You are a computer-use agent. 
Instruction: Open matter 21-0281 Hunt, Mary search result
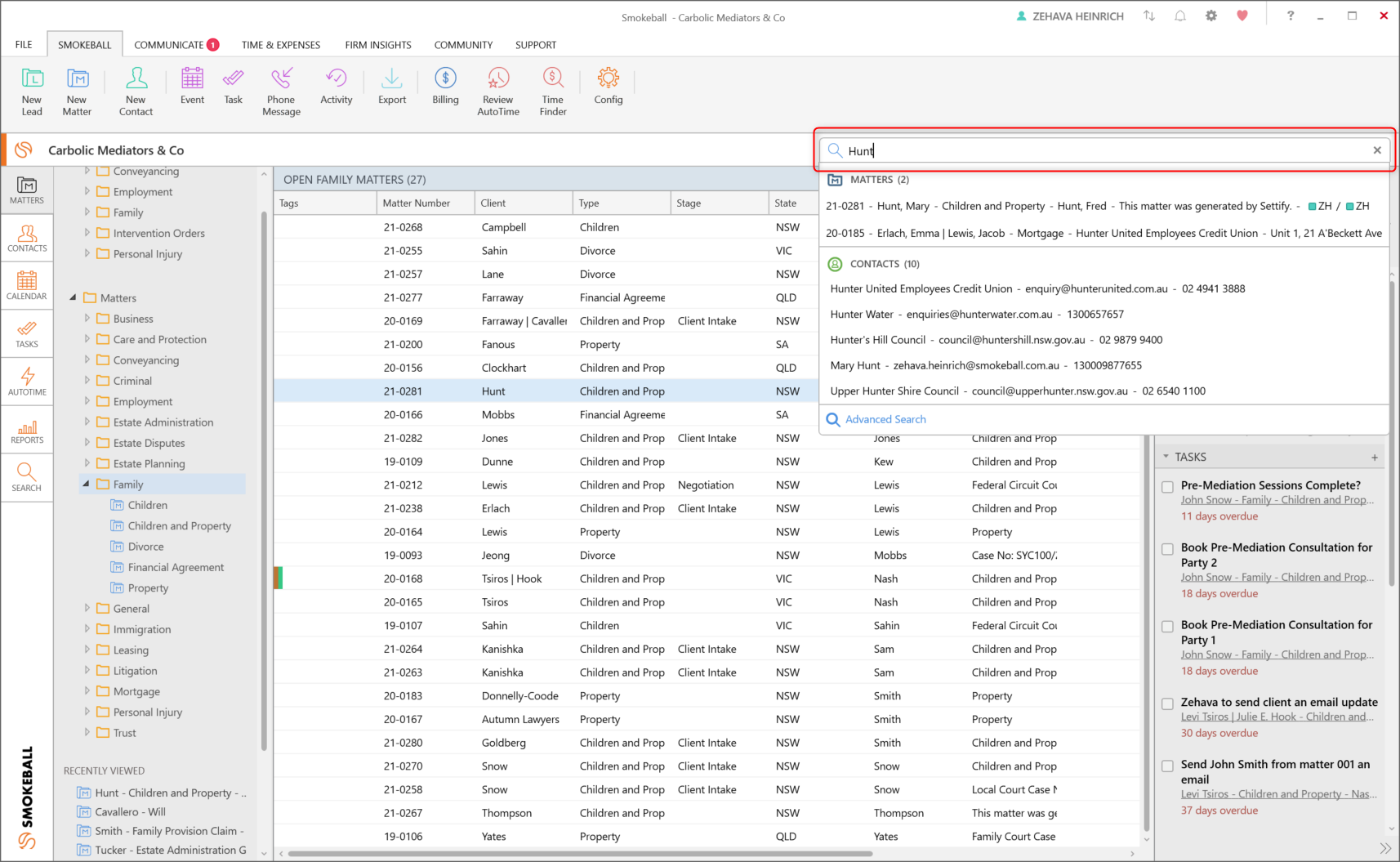[1104, 206]
